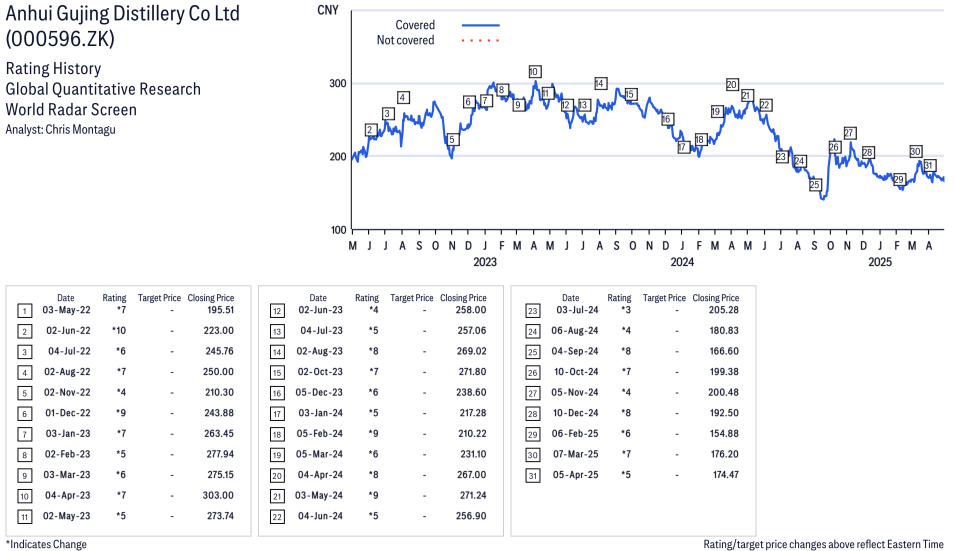Select the date 02-Aug-23
This screenshot has width=955, height=551.
pyautogui.click(x=320, y=351)
